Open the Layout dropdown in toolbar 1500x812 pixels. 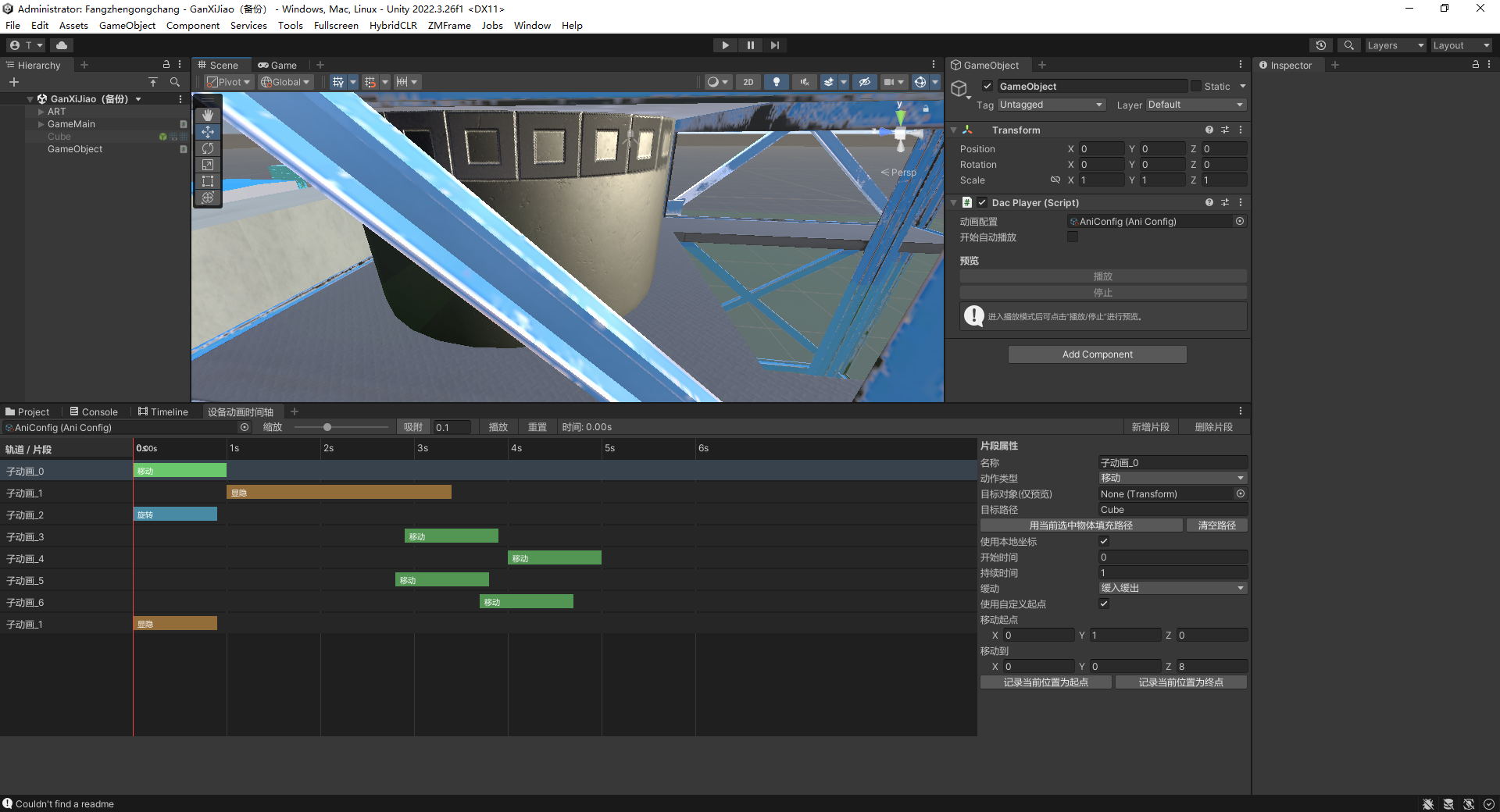click(x=1461, y=45)
